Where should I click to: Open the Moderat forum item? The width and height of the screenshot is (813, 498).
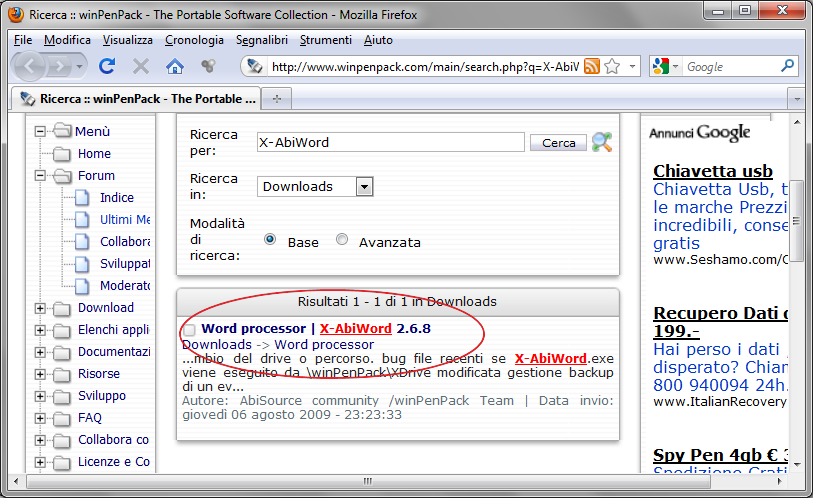125,285
